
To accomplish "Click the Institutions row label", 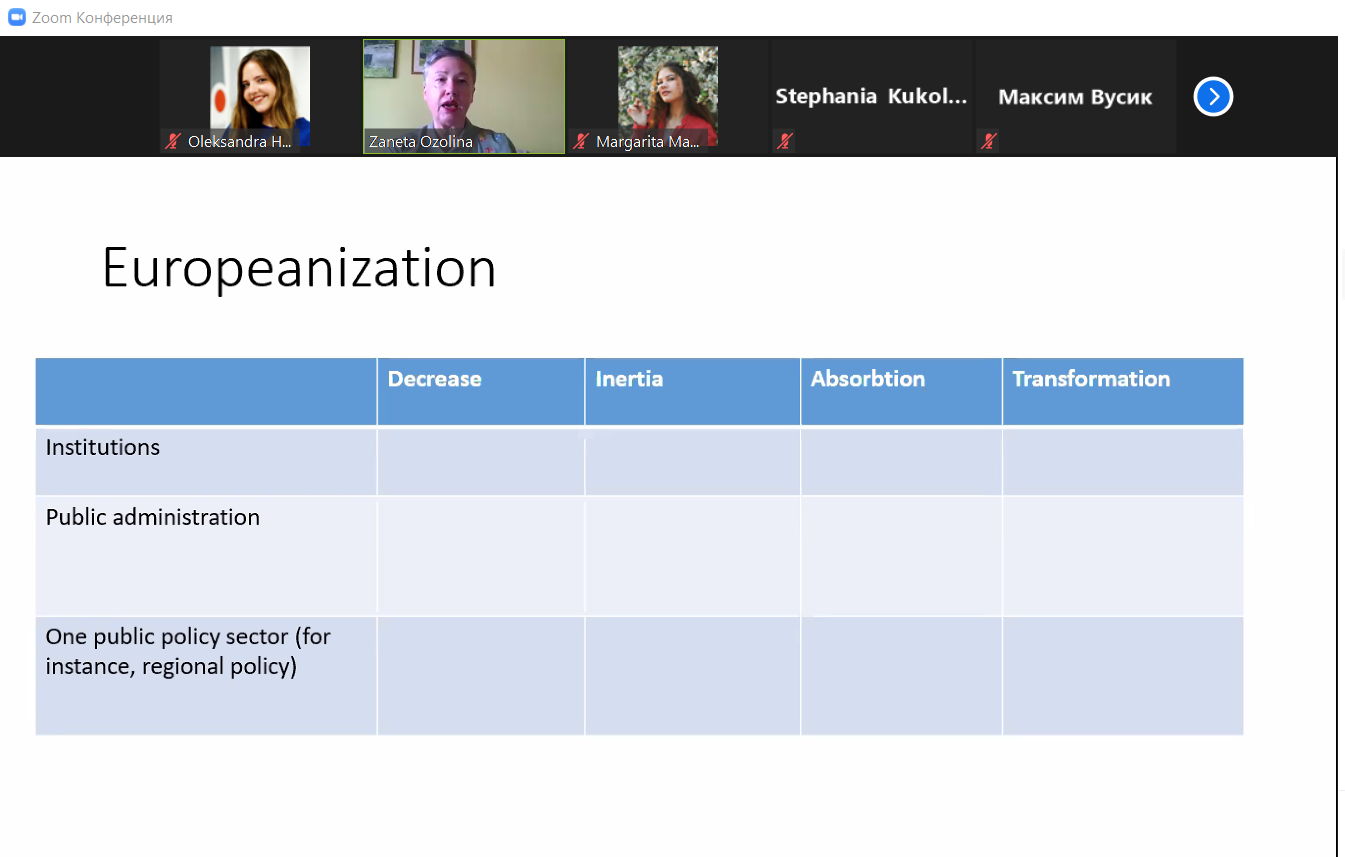I will (x=103, y=447).
